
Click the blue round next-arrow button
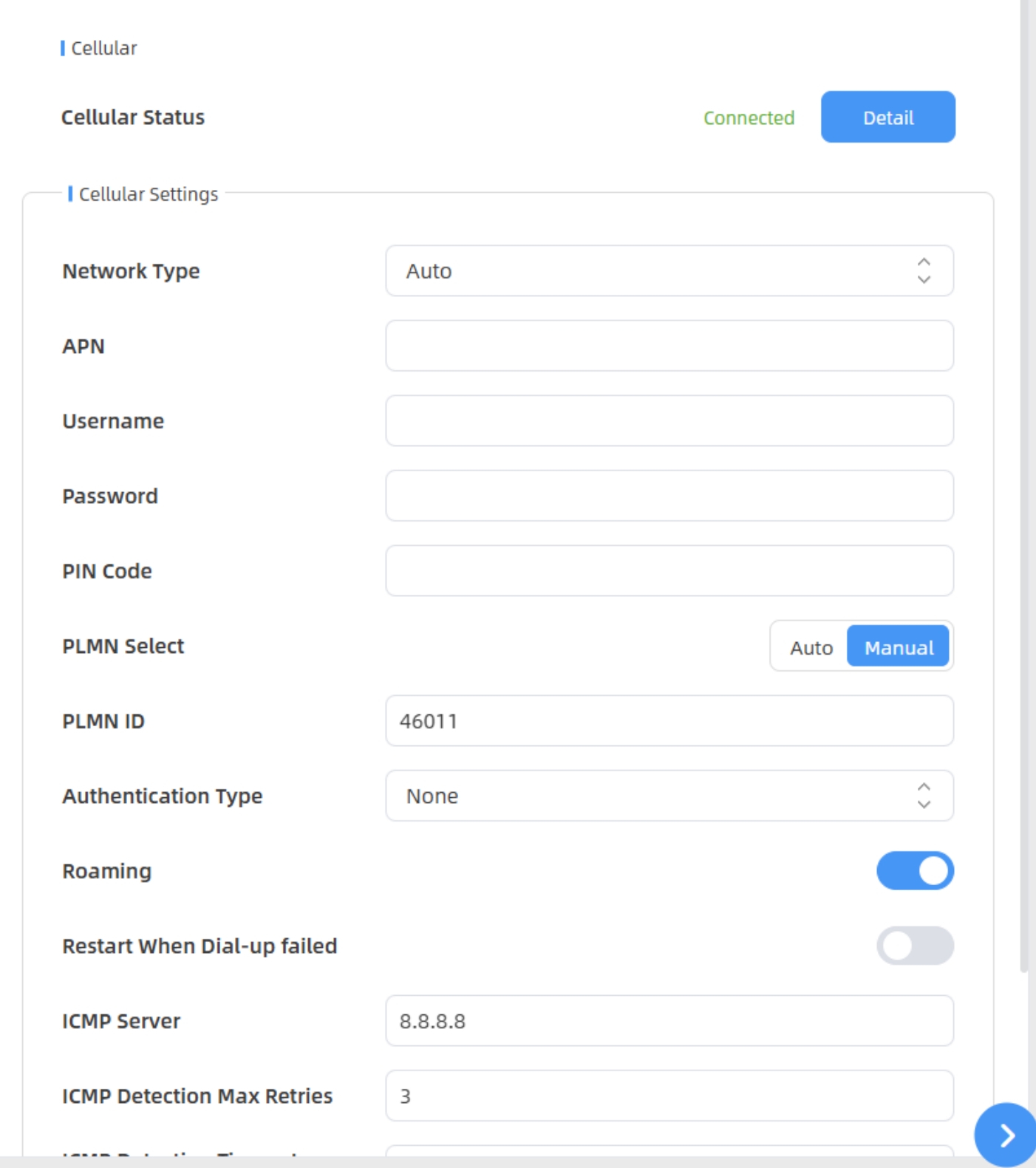(x=1006, y=1135)
